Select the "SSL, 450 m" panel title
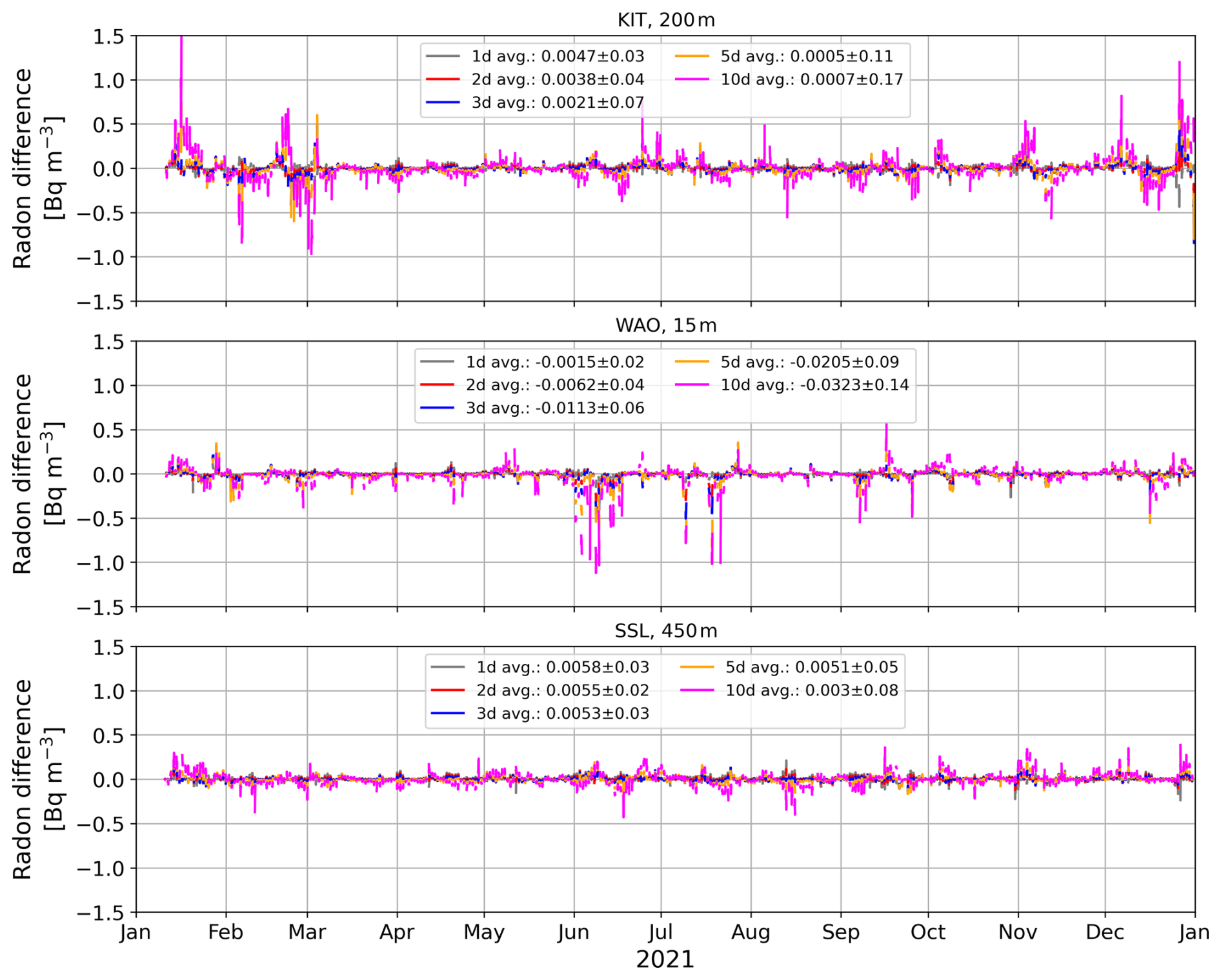 (x=665, y=630)
